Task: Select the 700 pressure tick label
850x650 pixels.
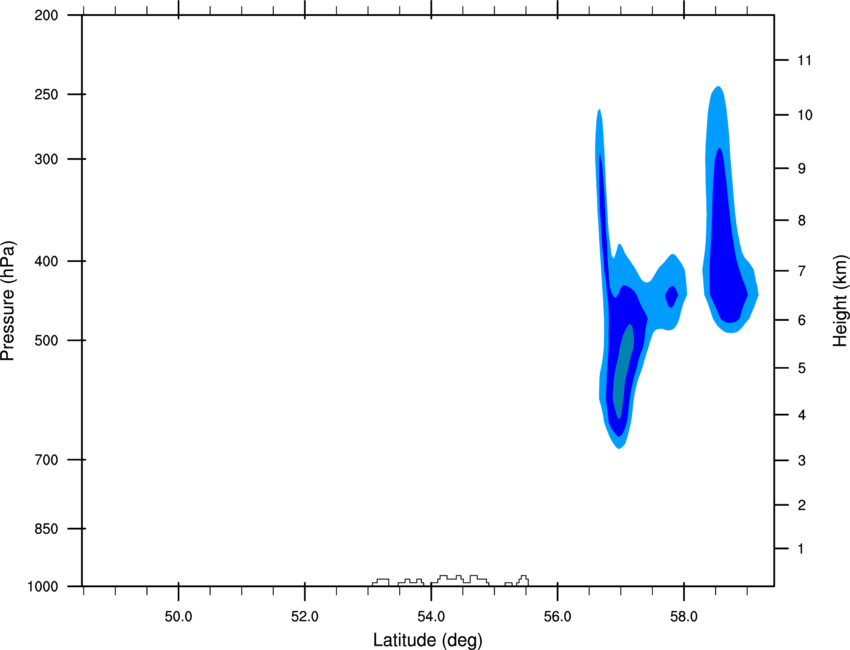Action: tap(46, 460)
